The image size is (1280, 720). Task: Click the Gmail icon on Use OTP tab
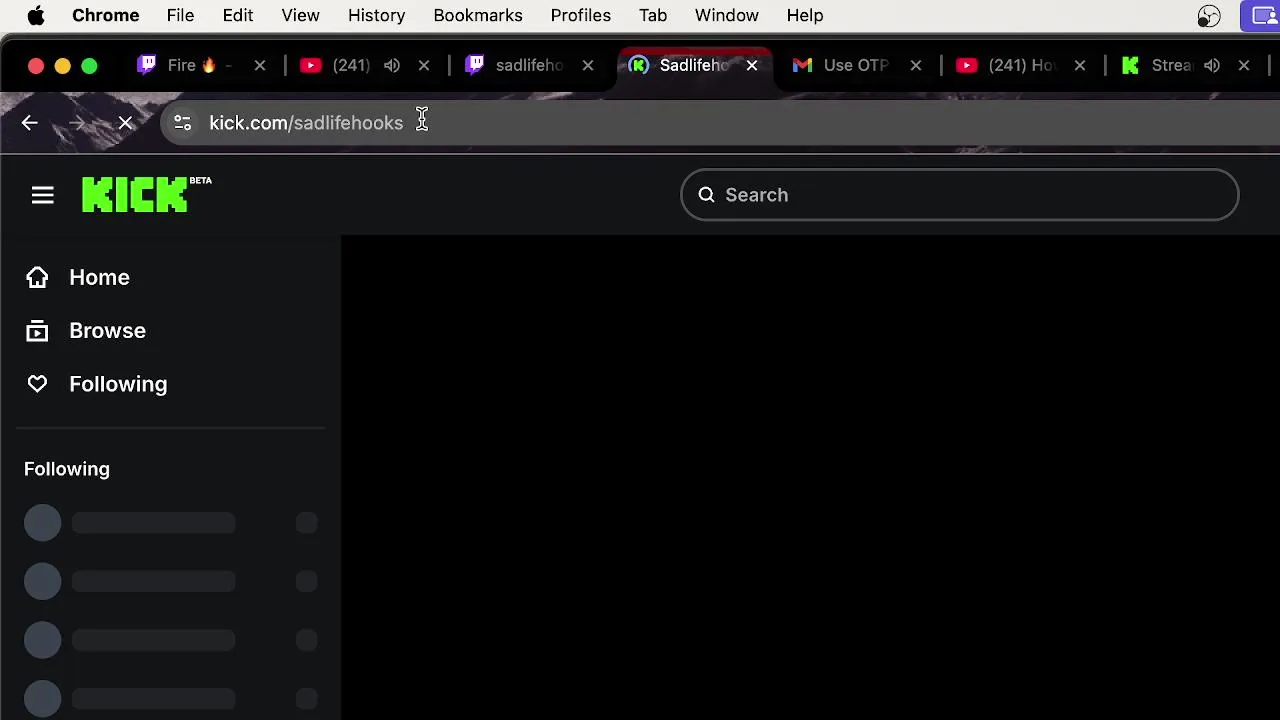(x=802, y=65)
